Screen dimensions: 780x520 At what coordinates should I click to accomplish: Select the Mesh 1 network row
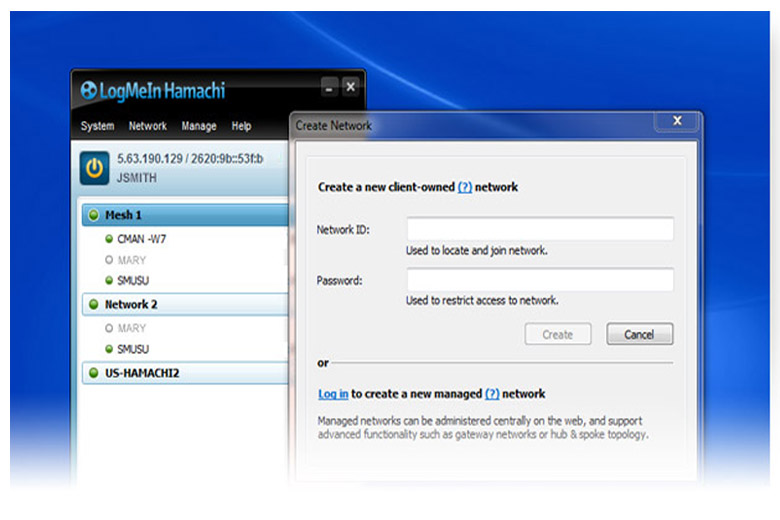click(x=185, y=215)
